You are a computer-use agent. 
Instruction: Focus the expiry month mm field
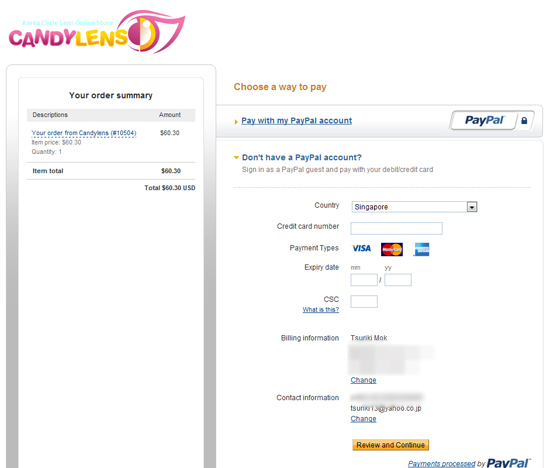tap(364, 280)
